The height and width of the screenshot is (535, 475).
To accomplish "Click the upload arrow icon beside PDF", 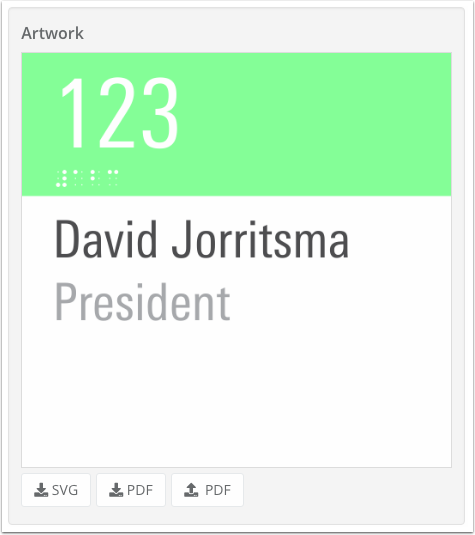I will coord(191,490).
